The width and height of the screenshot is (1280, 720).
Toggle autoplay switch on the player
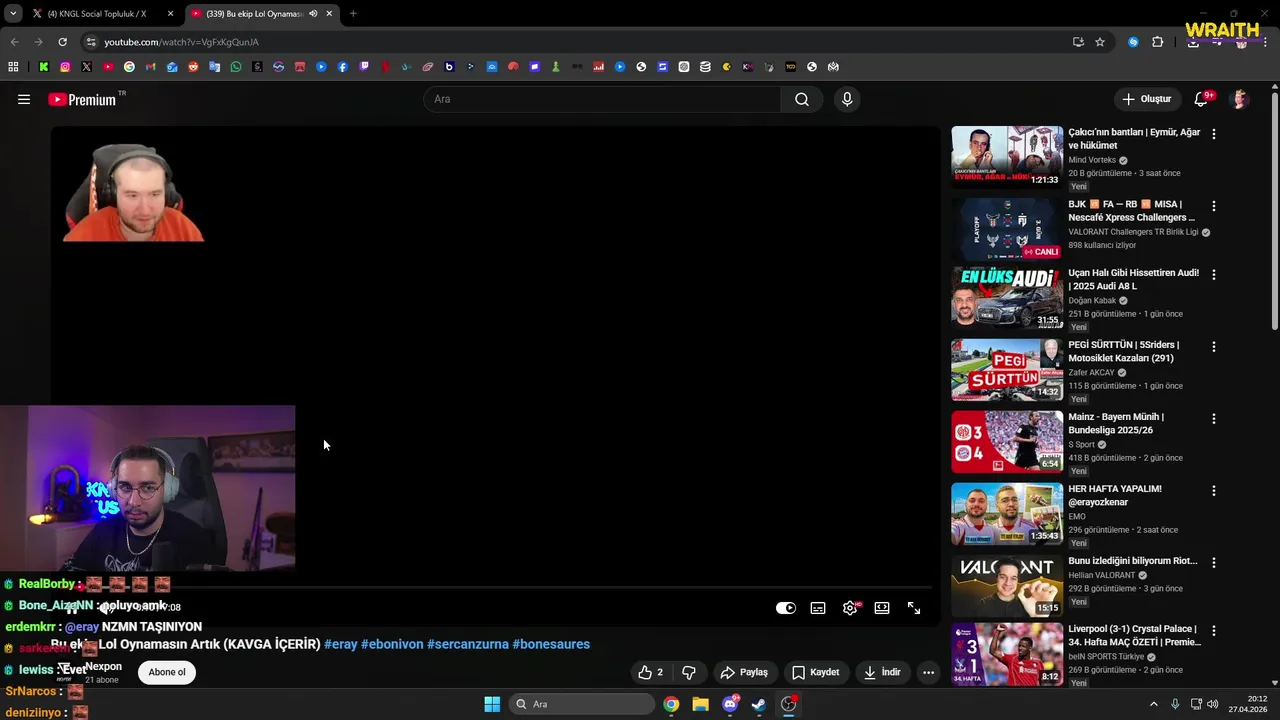point(786,608)
